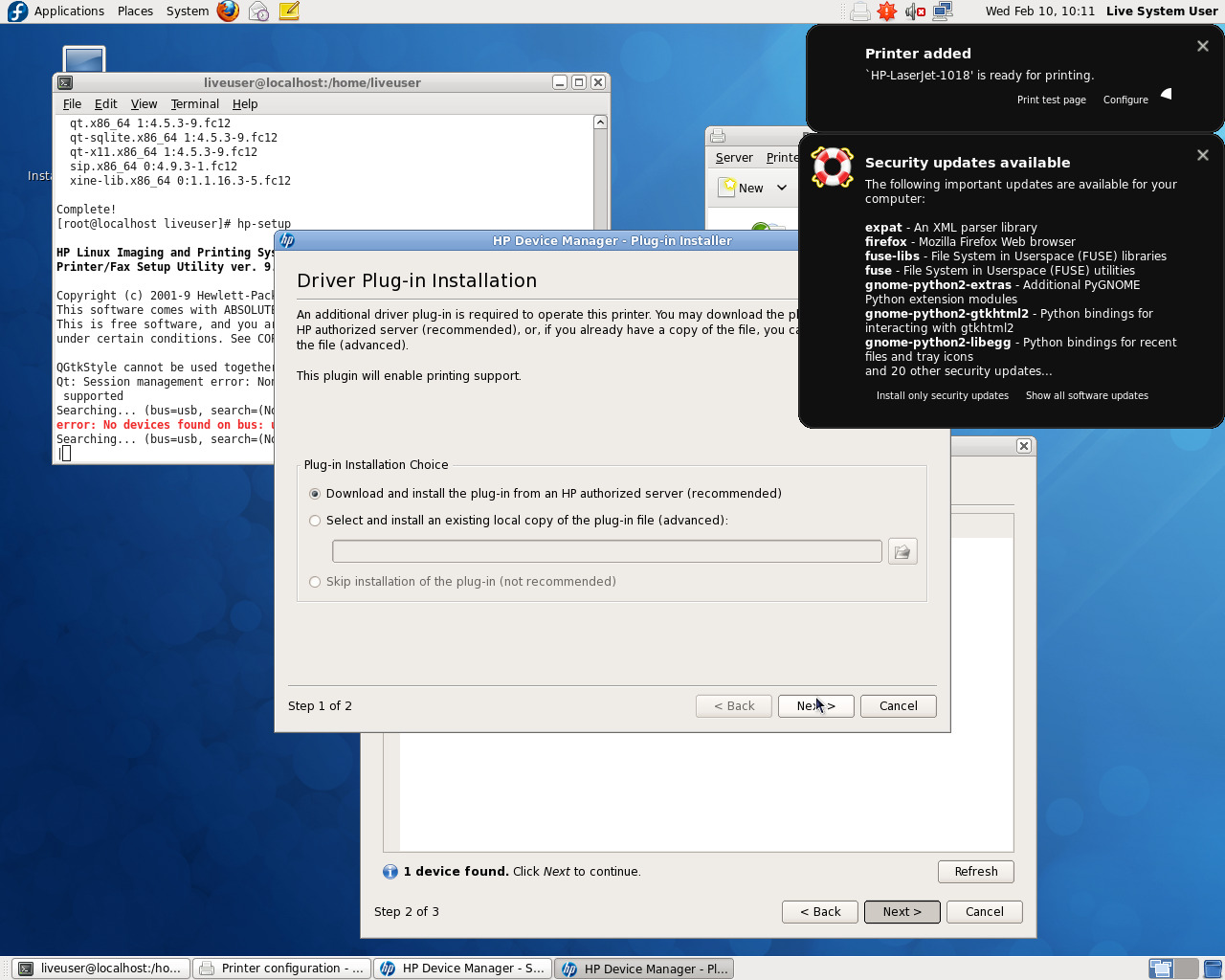Open the sticky notes panel icon
Image resolution: width=1225 pixels, height=980 pixels.
[x=289, y=11]
